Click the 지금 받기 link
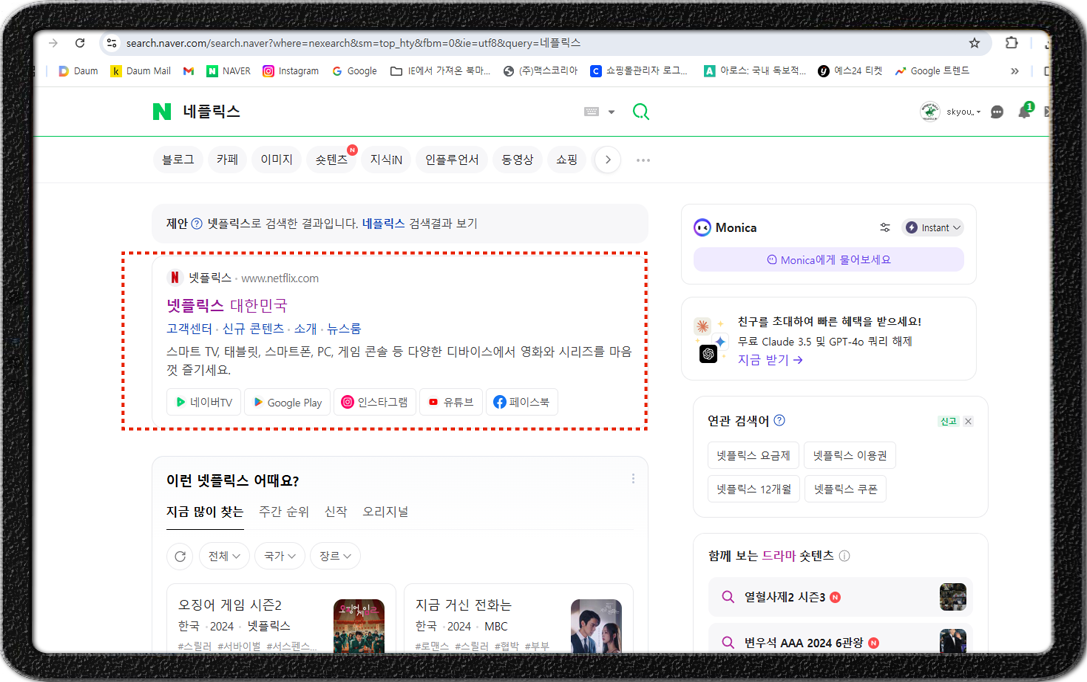The height and width of the screenshot is (682, 1087). tap(770, 360)
